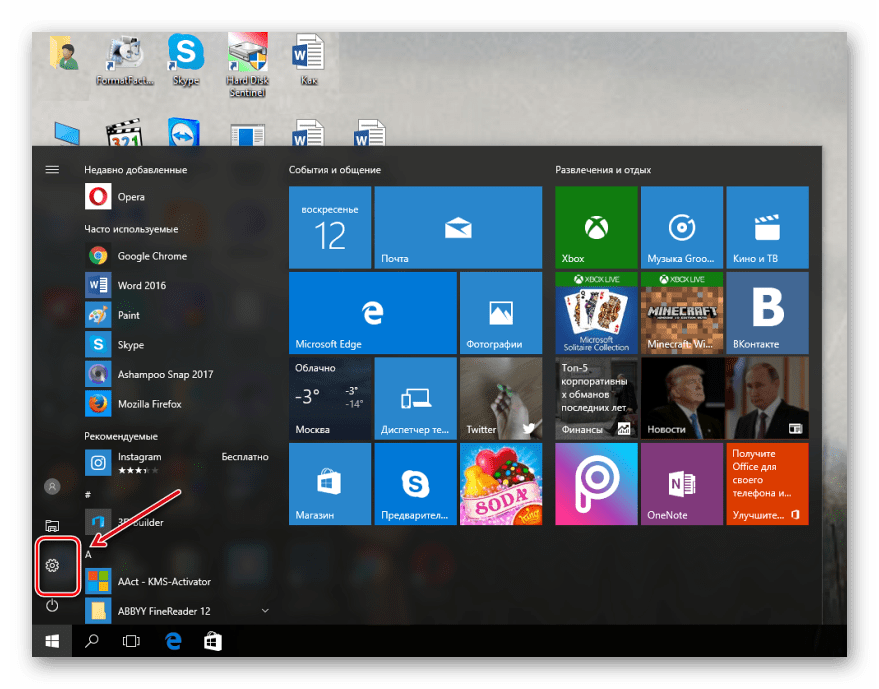Open the Minecraft game tile
The width and height of the screenshot is (879, 689).
click(x=682, y=313)
